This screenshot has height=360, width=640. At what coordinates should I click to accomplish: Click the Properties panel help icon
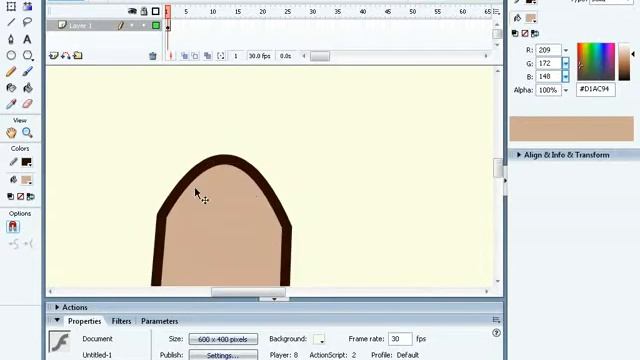coord(496,333)
